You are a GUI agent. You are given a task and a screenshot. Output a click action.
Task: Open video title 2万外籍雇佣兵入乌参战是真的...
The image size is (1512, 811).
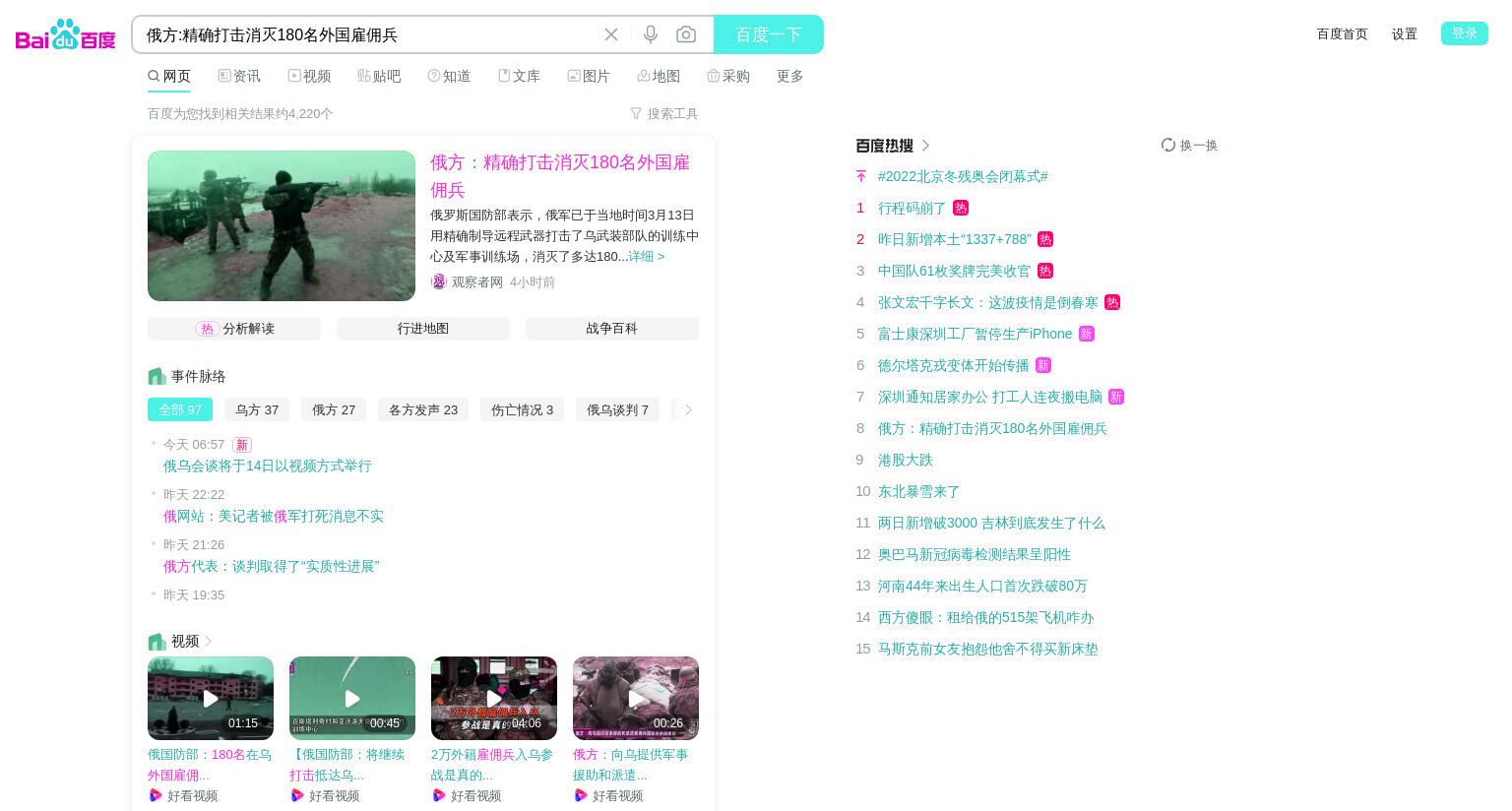tap(492, 765)
